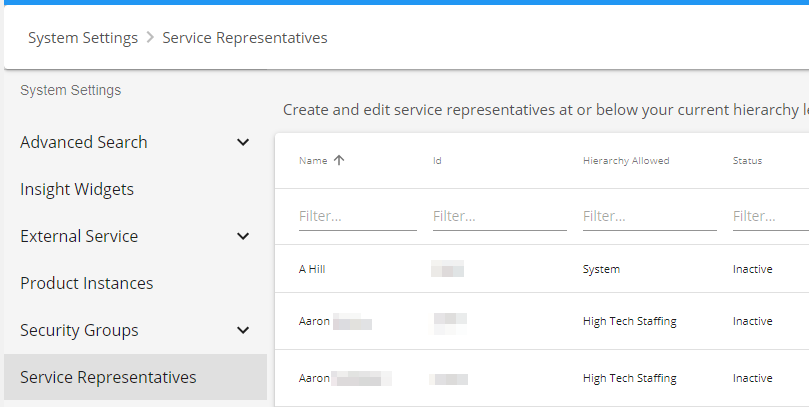Click the Advanced Search menu label
The height and width of the screenshot is (407, 809).
pos(84,142)
